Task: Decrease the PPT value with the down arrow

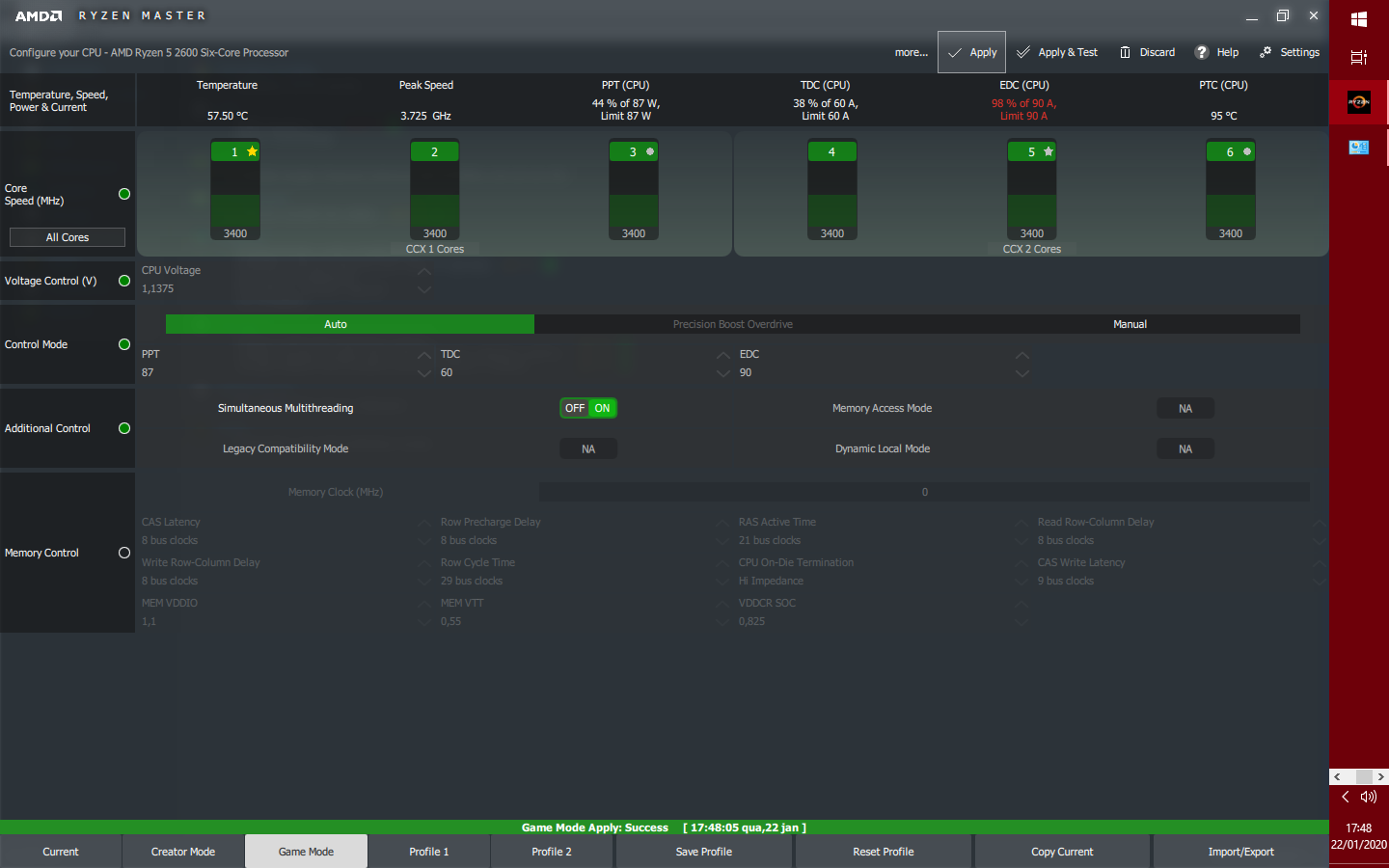Action: (424, 373)
